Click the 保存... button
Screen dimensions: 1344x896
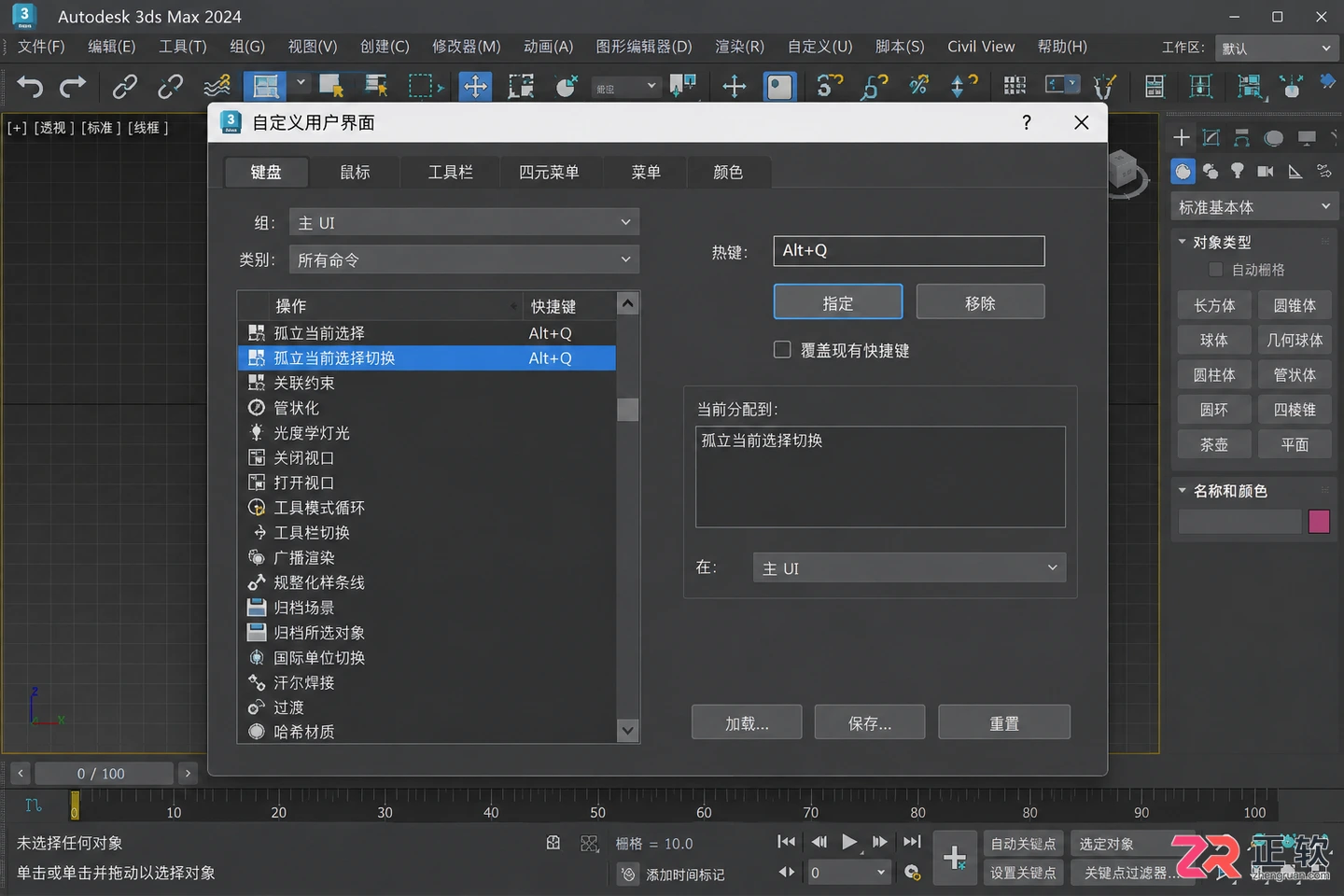[870, 722]
